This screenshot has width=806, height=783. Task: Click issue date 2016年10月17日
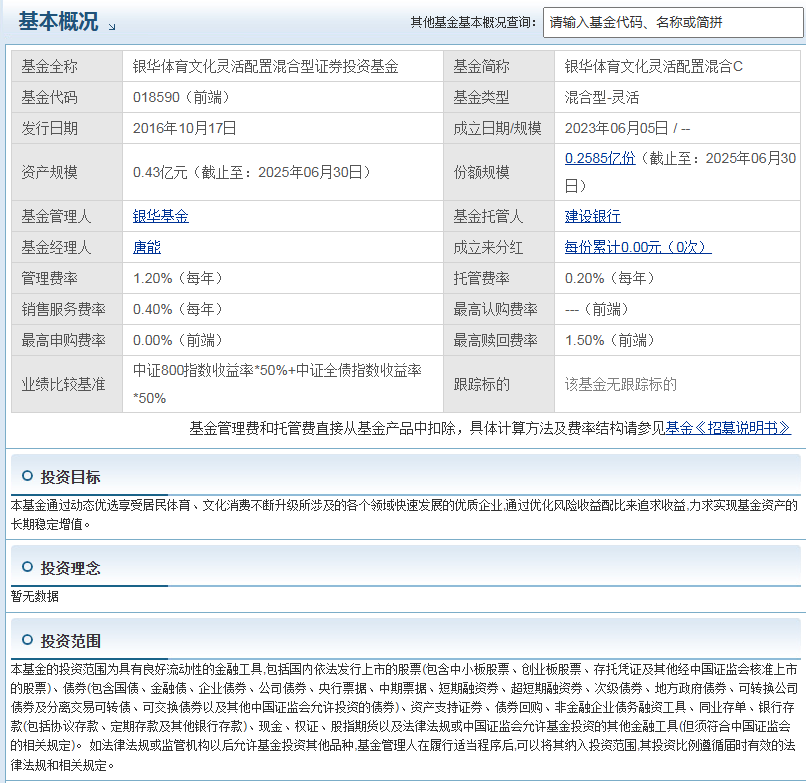[x=184, y=128]
